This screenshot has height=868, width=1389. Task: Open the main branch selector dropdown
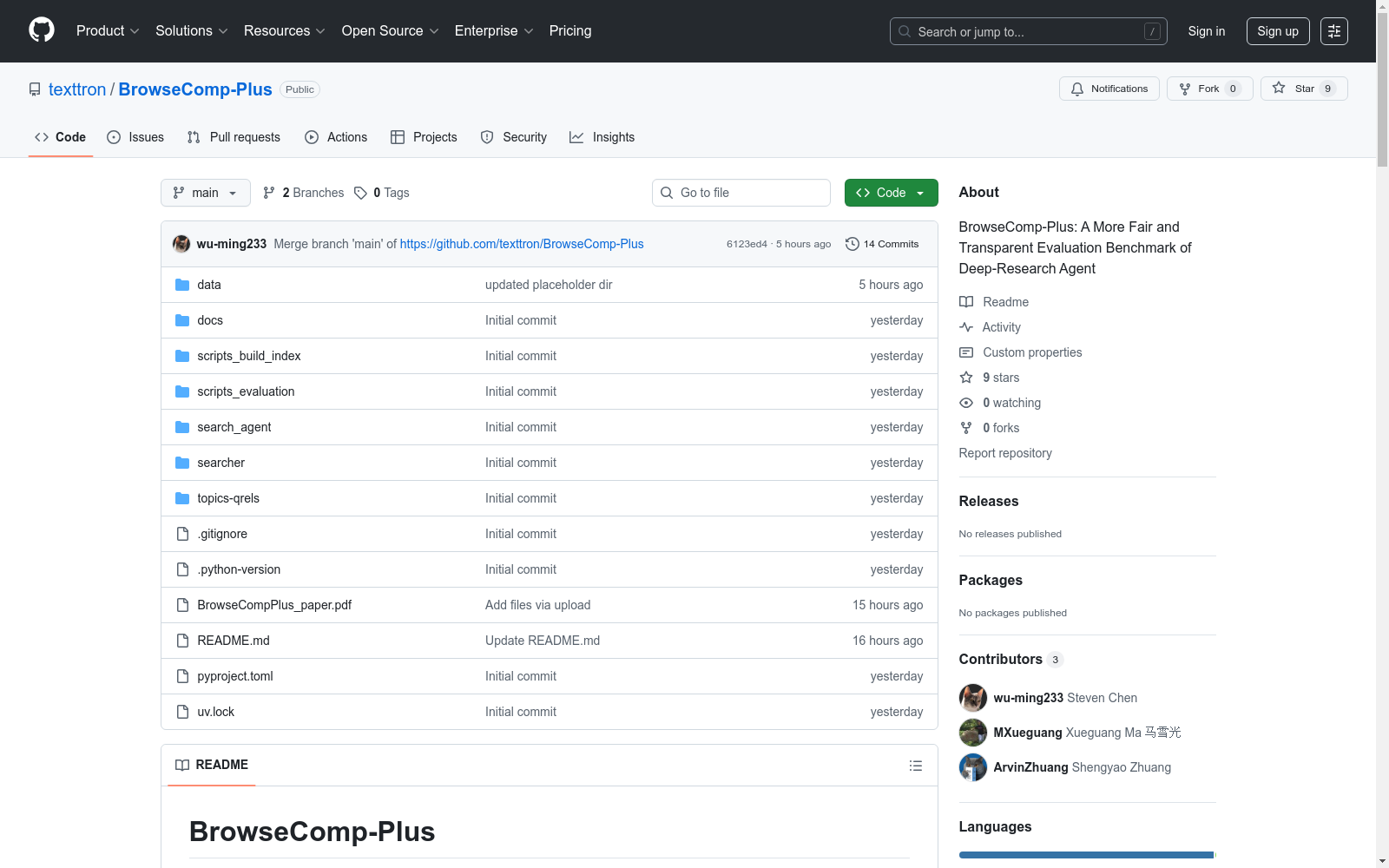coord(206,193)
